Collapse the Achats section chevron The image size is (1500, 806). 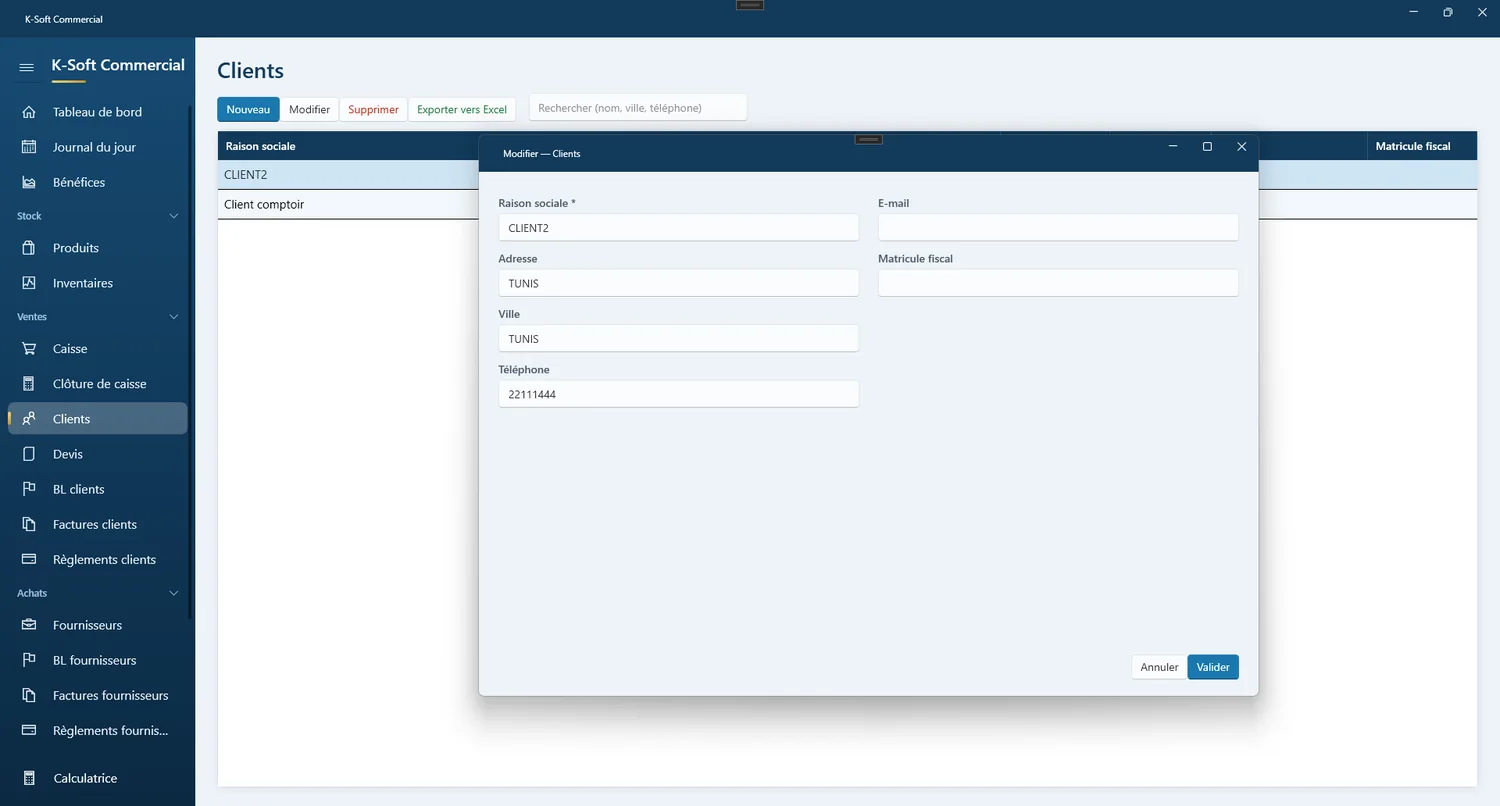[173, 593]
